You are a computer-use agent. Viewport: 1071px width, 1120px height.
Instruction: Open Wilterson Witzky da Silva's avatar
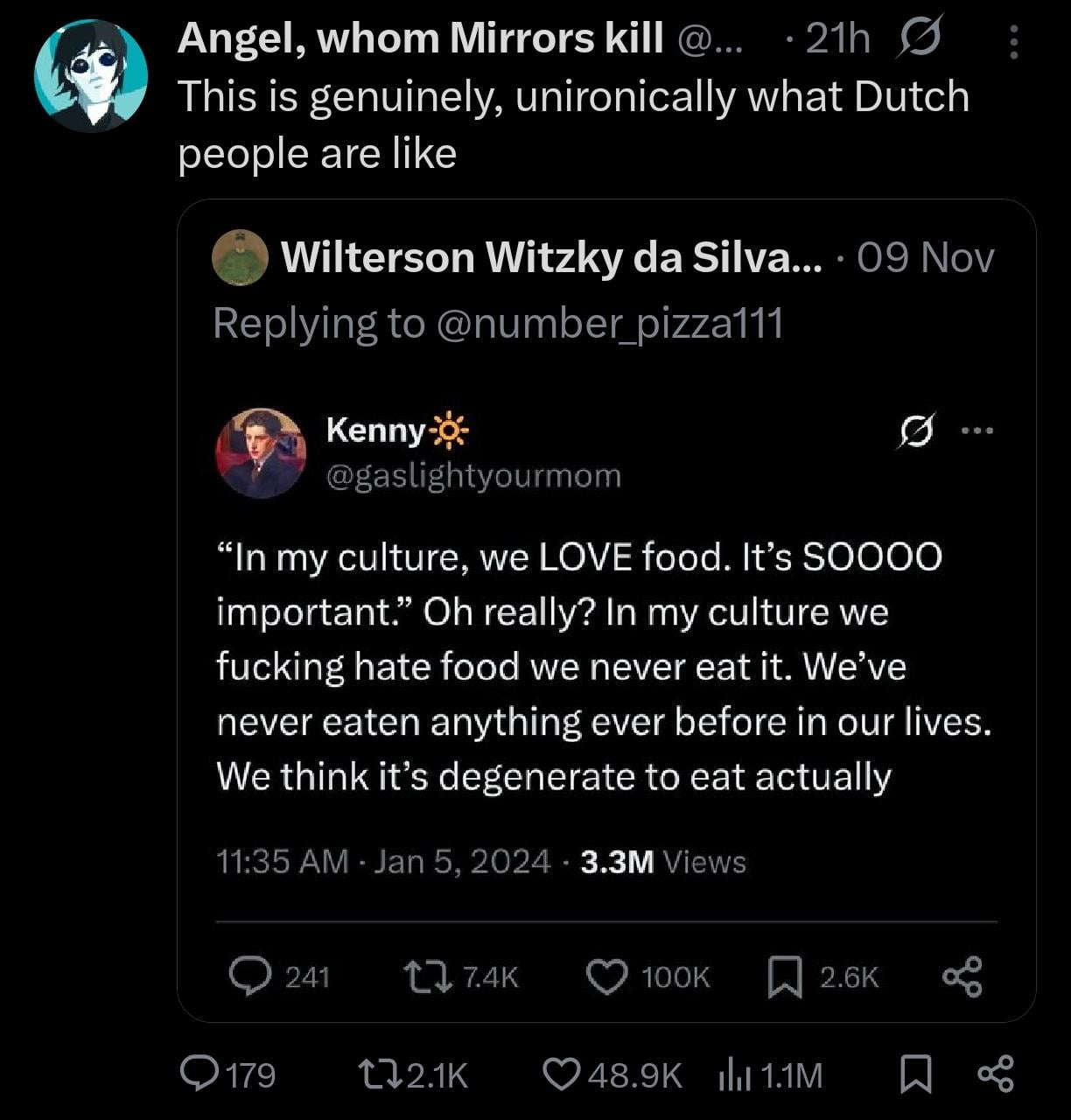(x=240, y=258)
